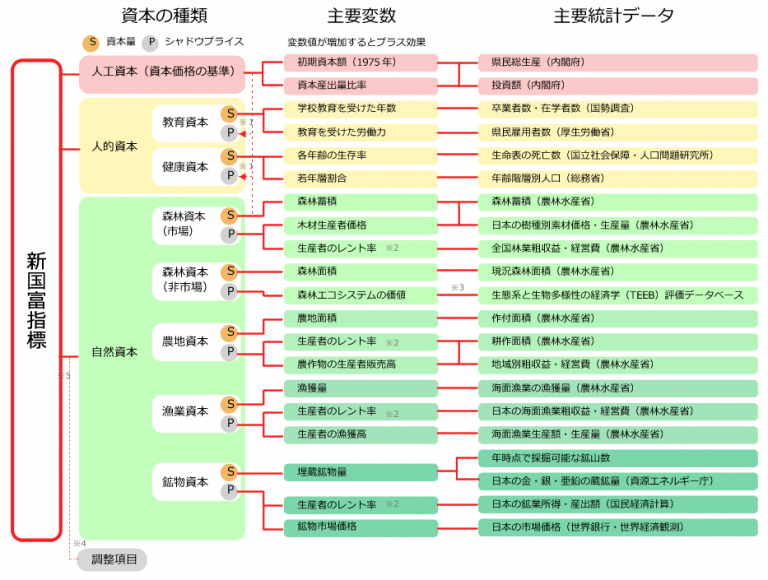Click the 日本の鉱業所得・産出額 box
768x580 pixels.
pos(618,504)
